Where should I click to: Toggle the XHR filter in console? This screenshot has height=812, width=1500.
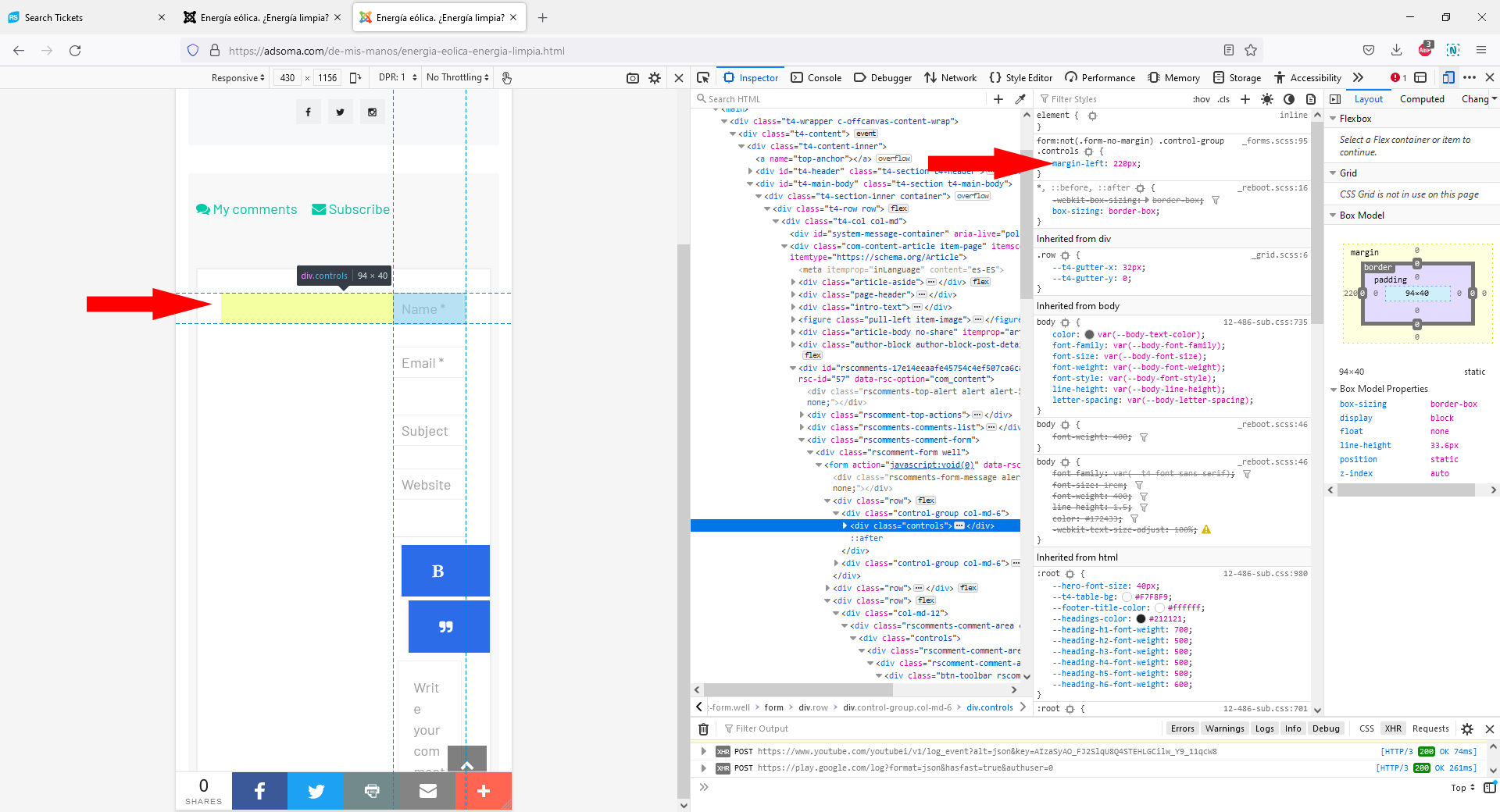[x=1393, y=728]
